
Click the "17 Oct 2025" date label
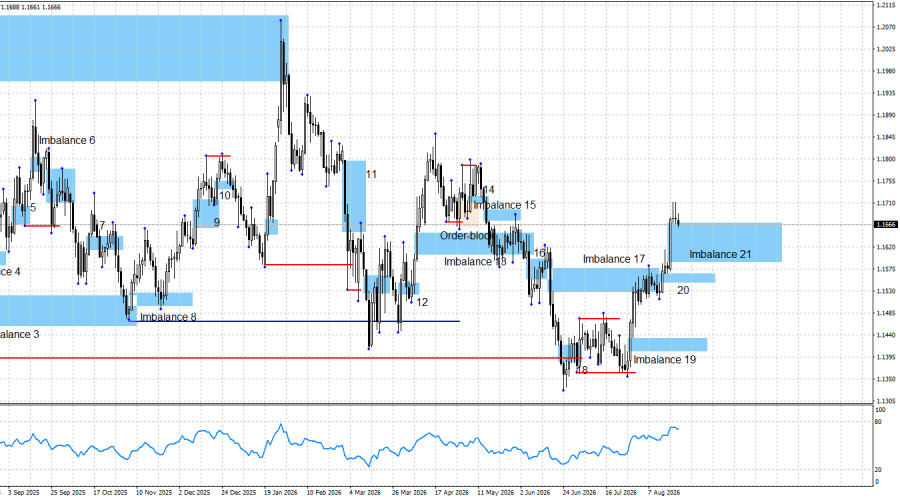coord(110,493)
